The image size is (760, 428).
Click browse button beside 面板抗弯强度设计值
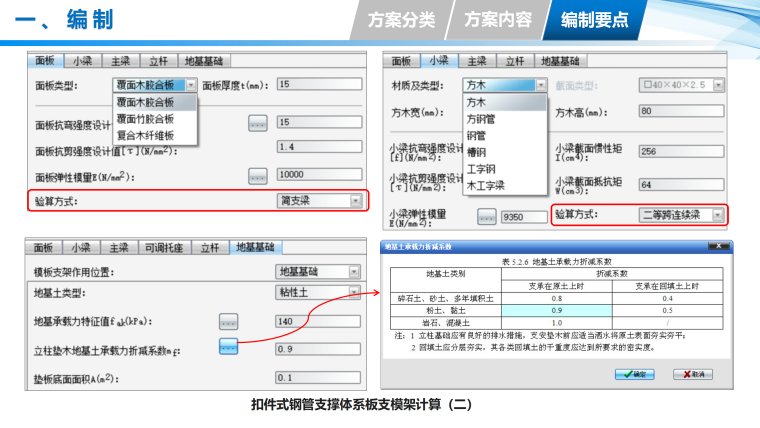coord(258,123)
